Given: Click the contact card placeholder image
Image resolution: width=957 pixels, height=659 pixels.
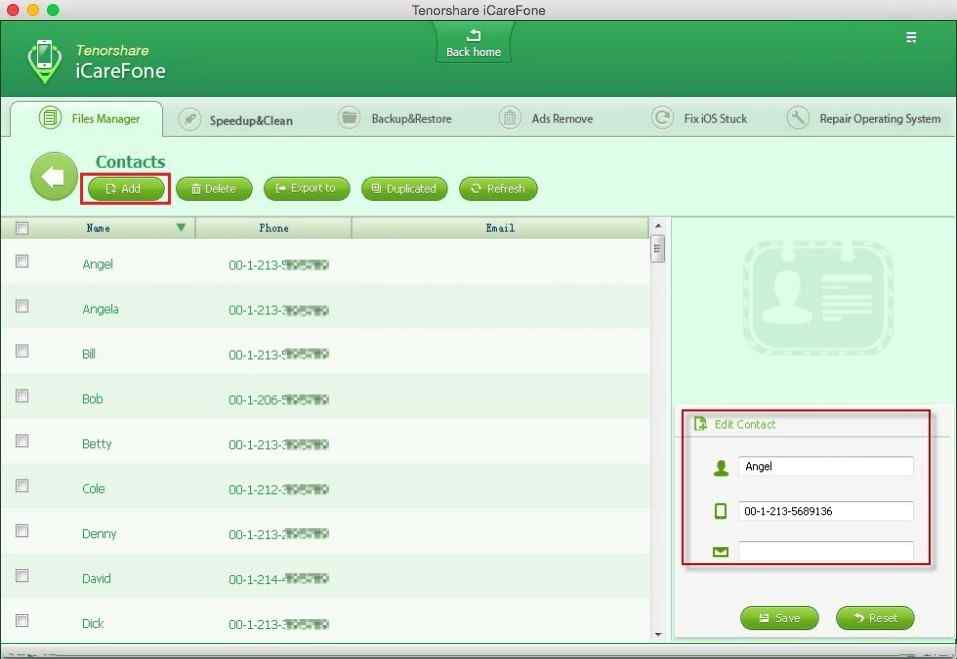Looking at the screenshot, I should (x=818, y=297).
